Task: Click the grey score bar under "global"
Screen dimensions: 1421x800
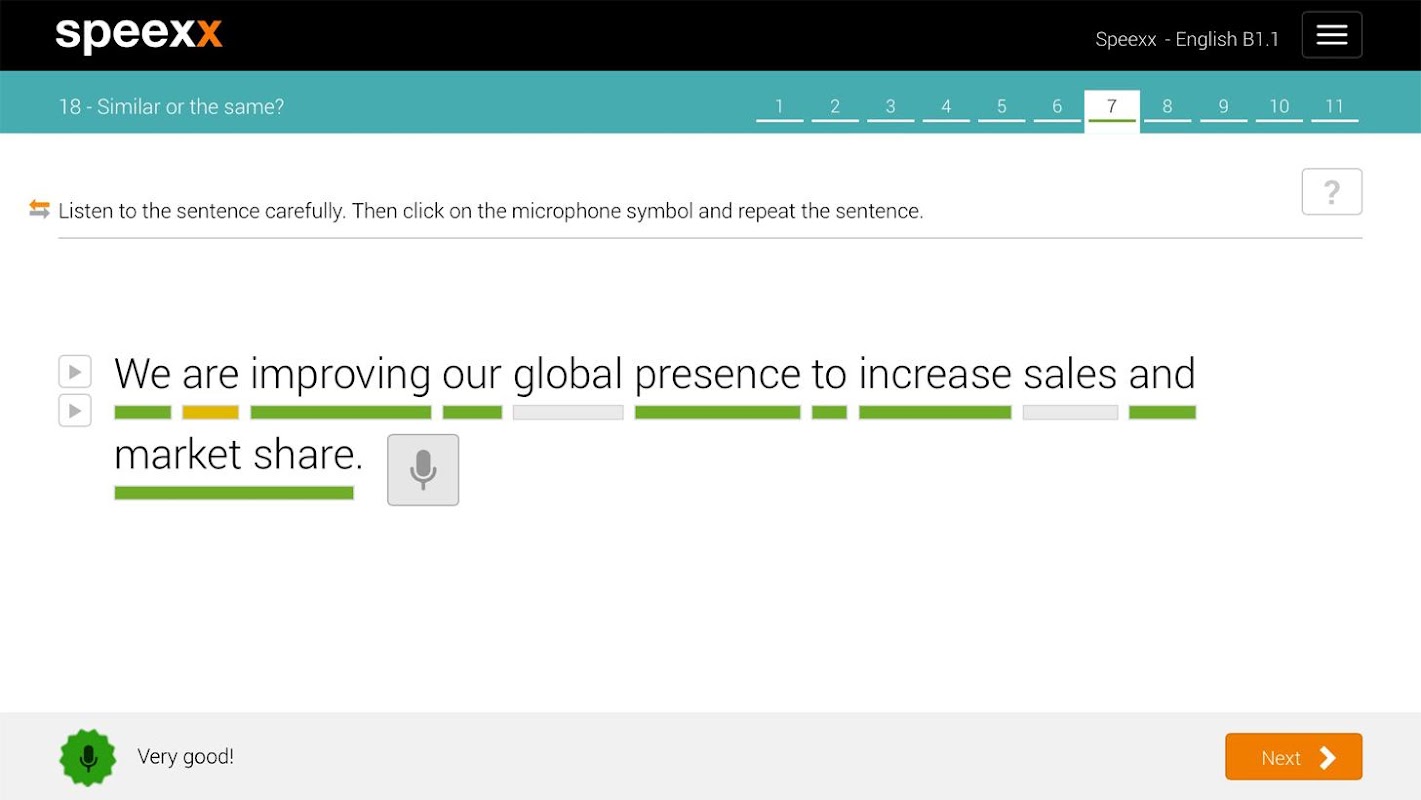Action: point(568,412)
